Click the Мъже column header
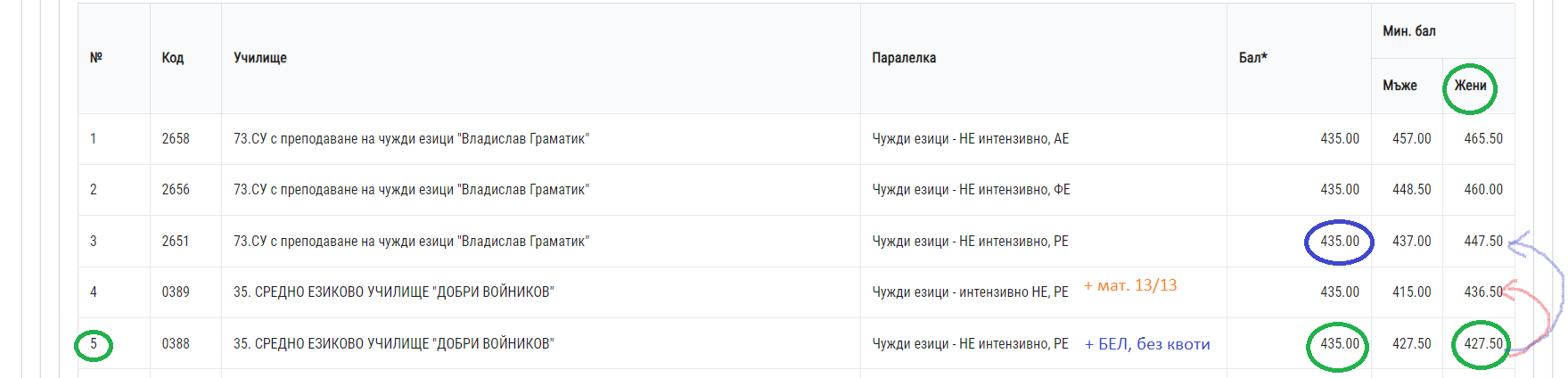The image size is (1568, 378). point(1400,86)
